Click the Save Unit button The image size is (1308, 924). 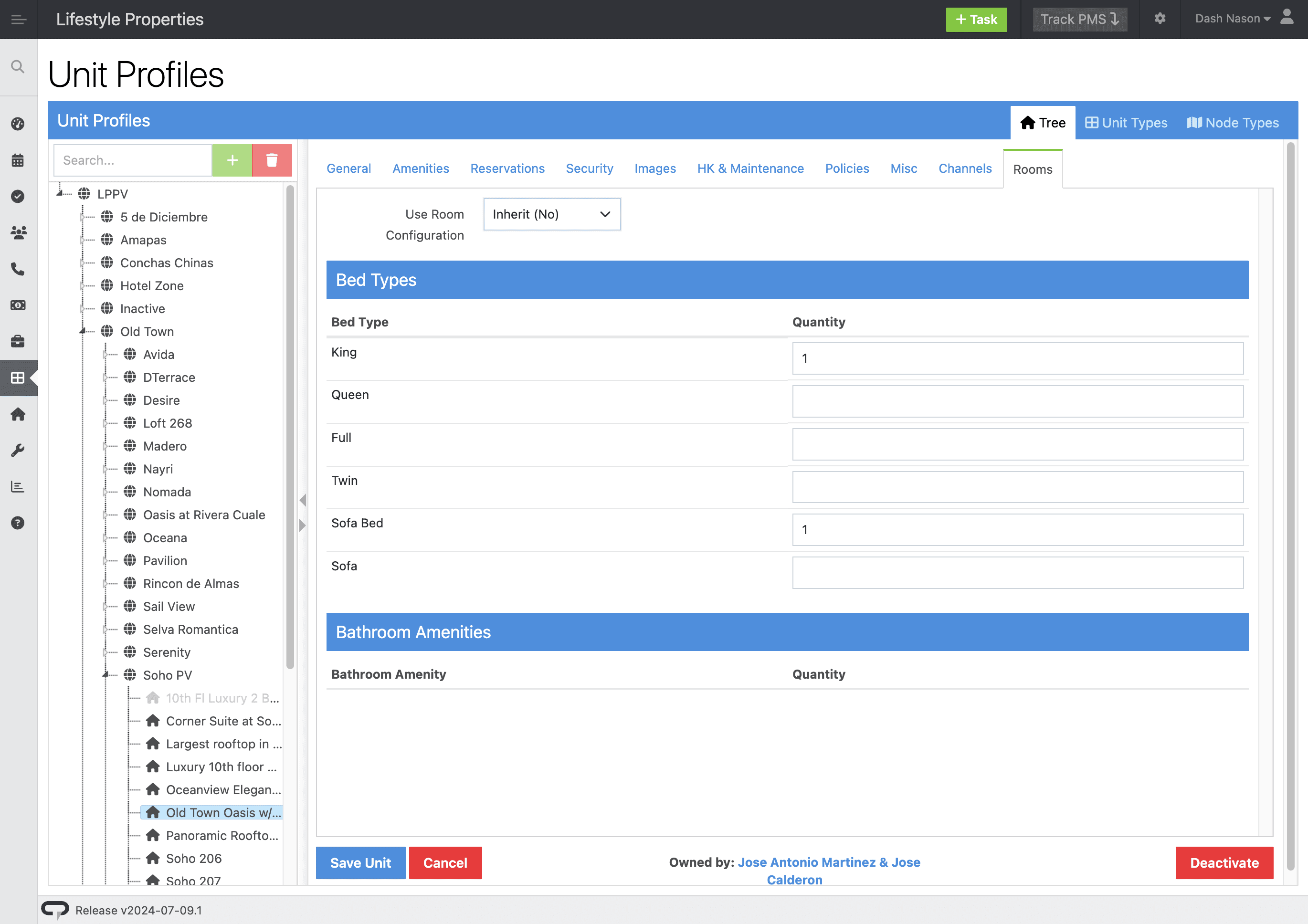pos(360,862)
